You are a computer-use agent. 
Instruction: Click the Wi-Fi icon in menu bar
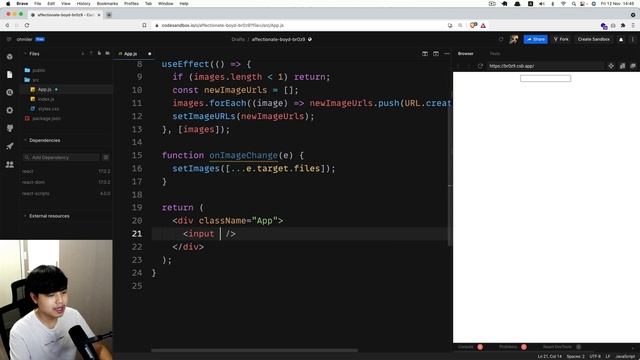click(563, 4)
